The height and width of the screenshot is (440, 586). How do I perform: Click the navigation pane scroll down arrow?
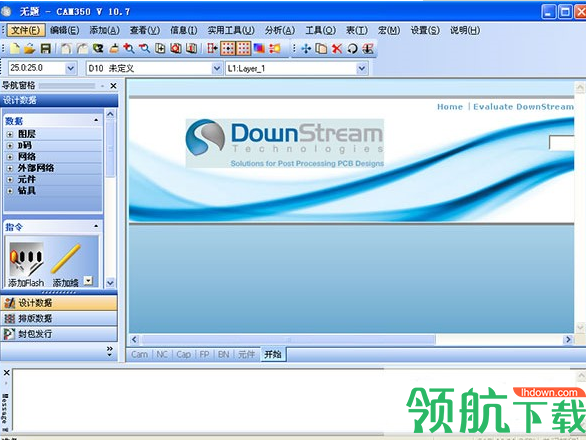pyautogui.click(x=110, y=283)
